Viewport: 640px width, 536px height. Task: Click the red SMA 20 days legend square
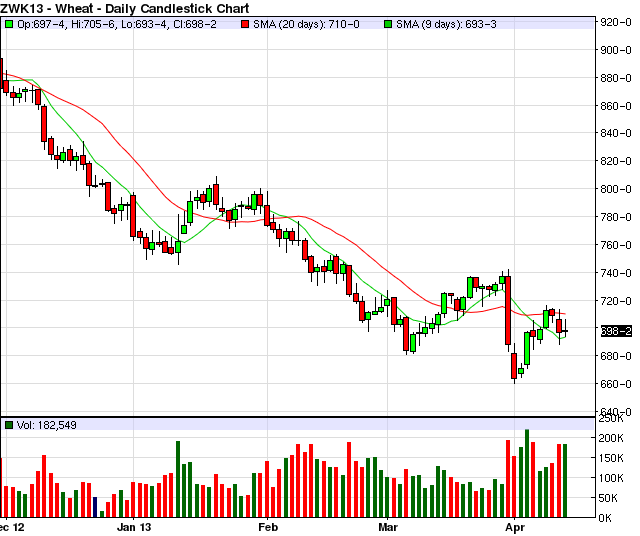[245, 24]
